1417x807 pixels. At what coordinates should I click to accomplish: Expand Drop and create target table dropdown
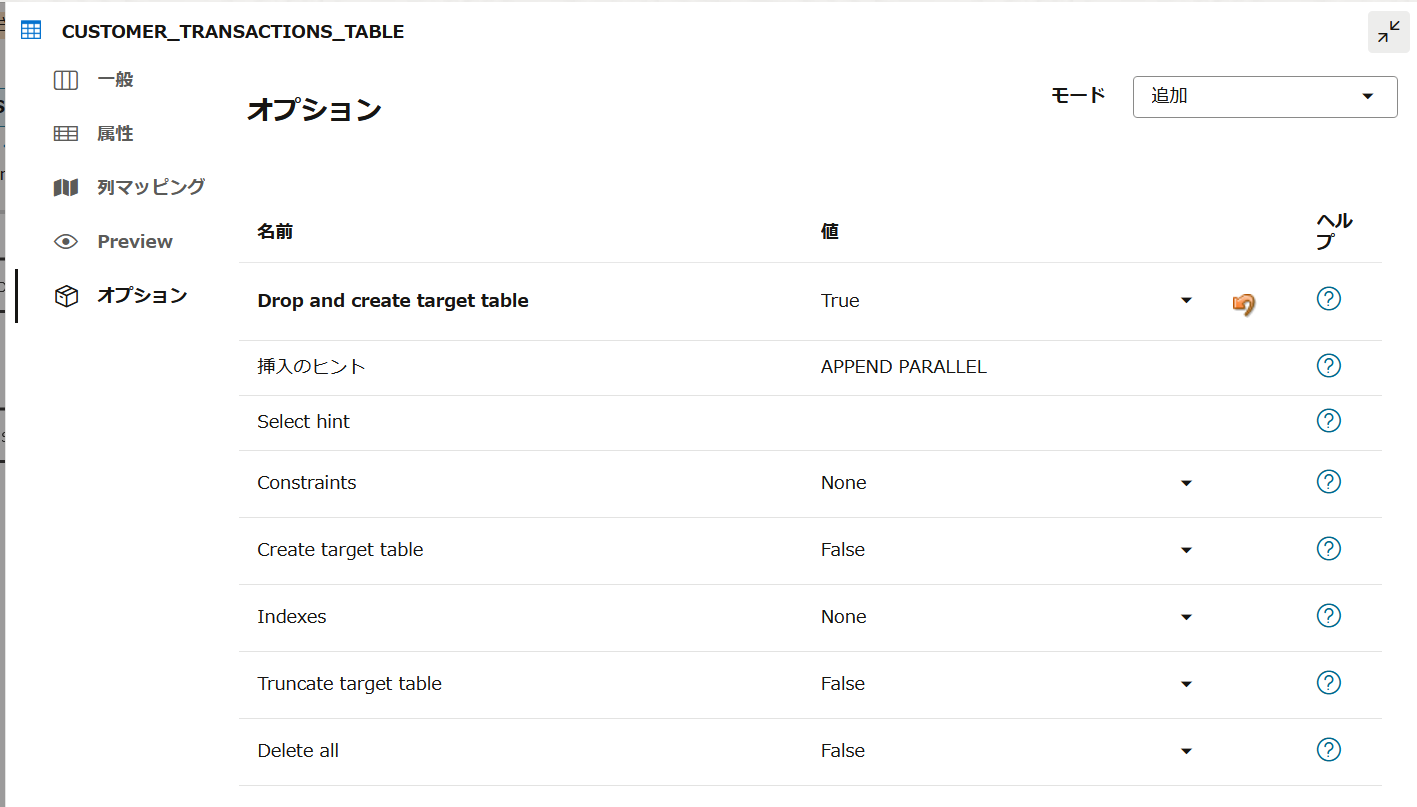tap(1186, 301)
